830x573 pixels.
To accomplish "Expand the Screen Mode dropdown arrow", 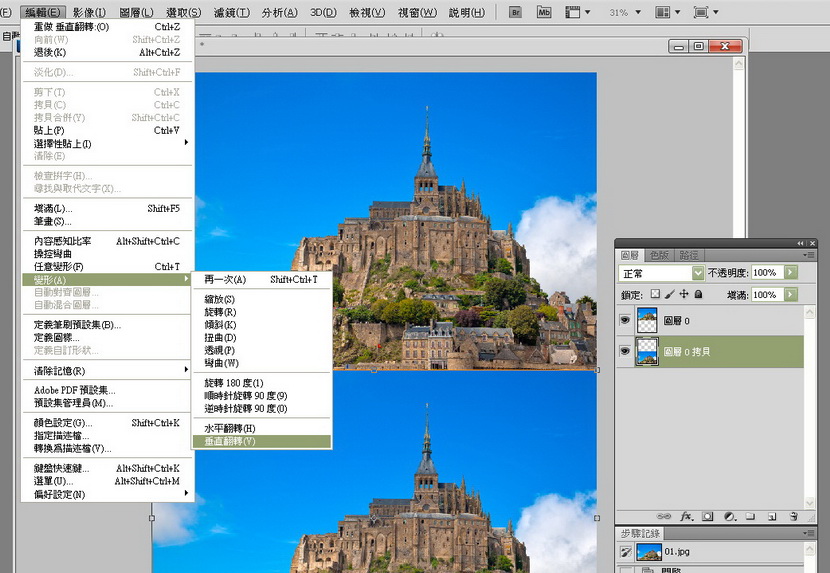I will pyautogui.click(x=716, y=12).
